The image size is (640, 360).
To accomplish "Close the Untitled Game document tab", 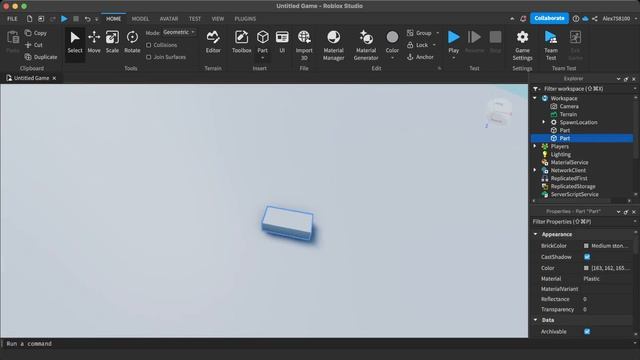I will point(54,78).
